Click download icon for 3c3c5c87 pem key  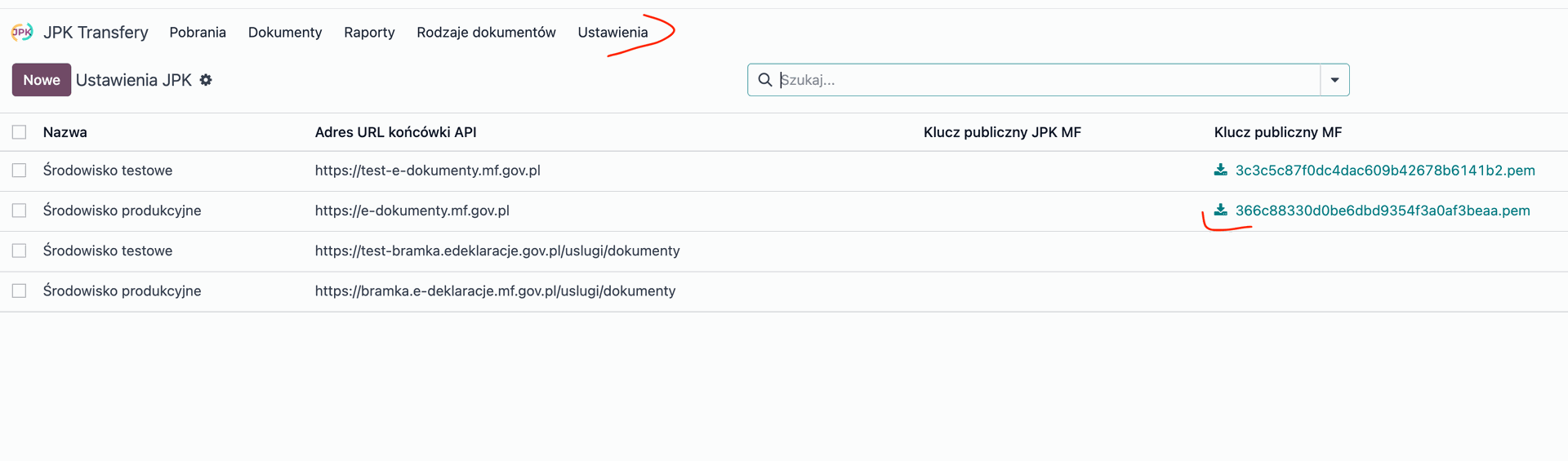click(x=1220, y=170)
